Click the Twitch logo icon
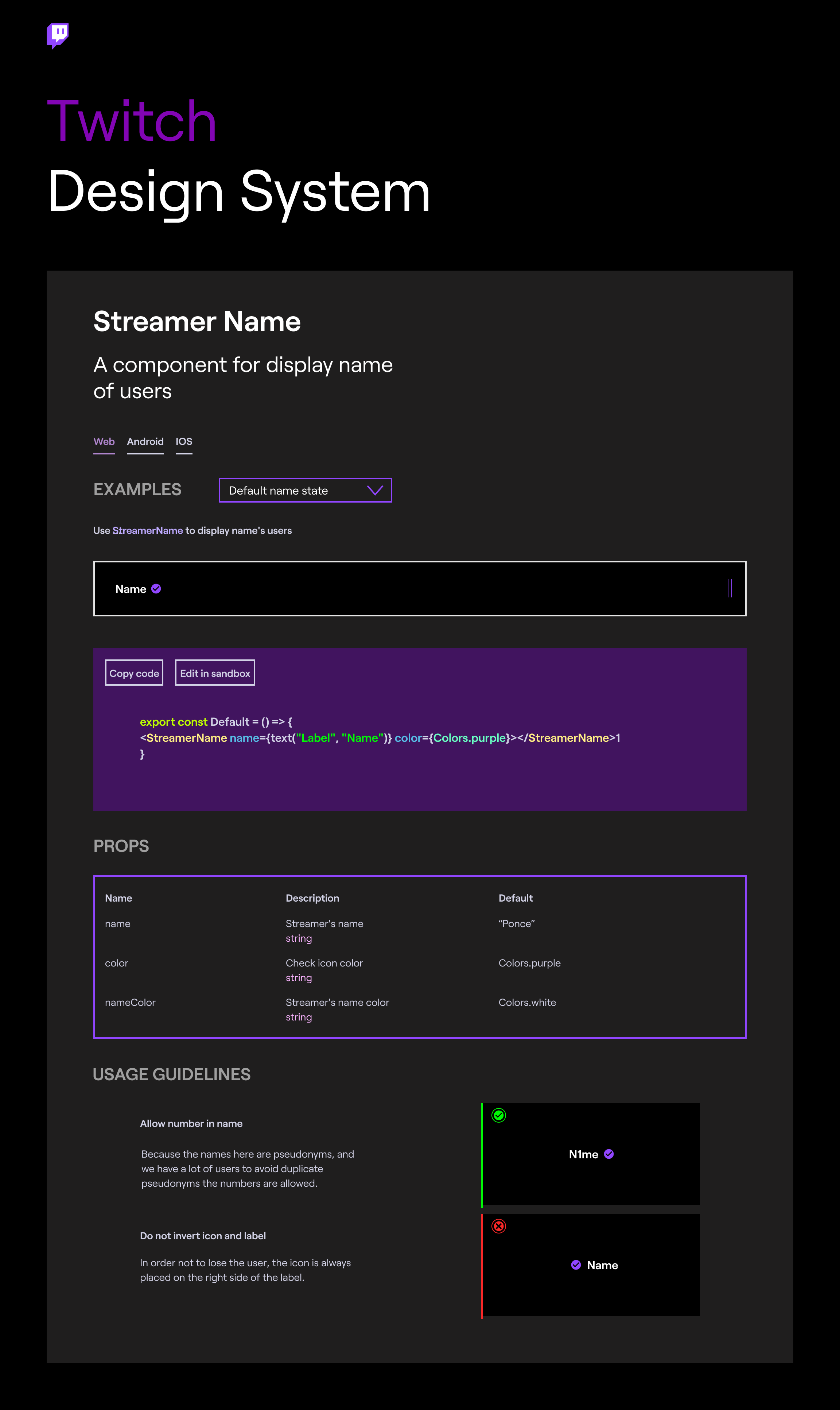This screenshot has height=1410, width=840. tap(57, 36)
